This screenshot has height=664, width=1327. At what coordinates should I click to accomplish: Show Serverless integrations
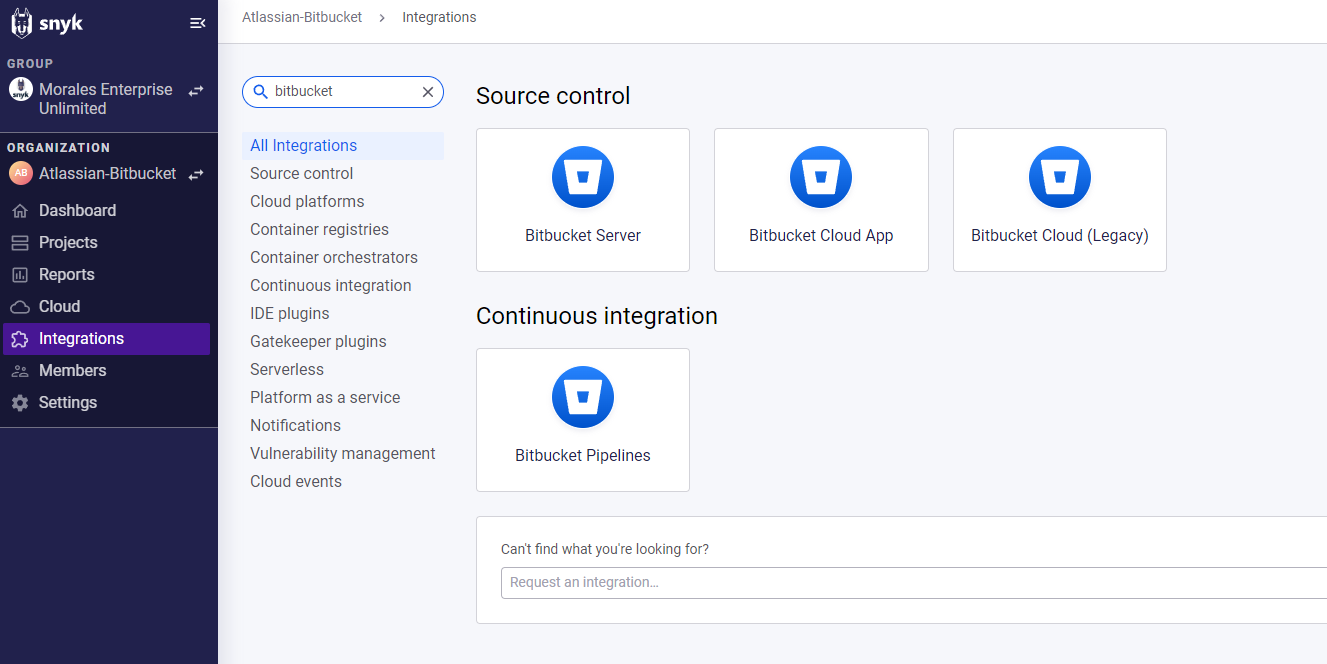click(x=287, y=370)
